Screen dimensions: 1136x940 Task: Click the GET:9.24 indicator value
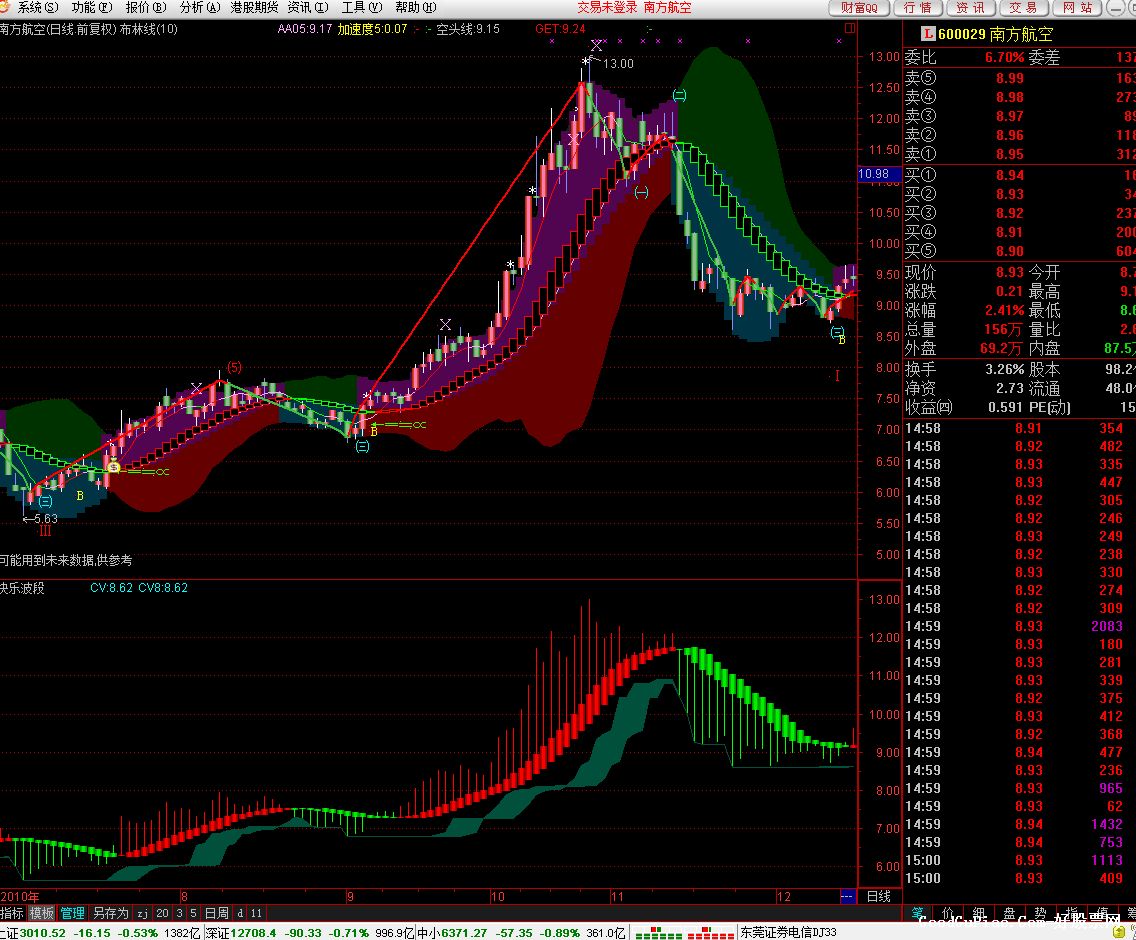click(x=560, y=29)
